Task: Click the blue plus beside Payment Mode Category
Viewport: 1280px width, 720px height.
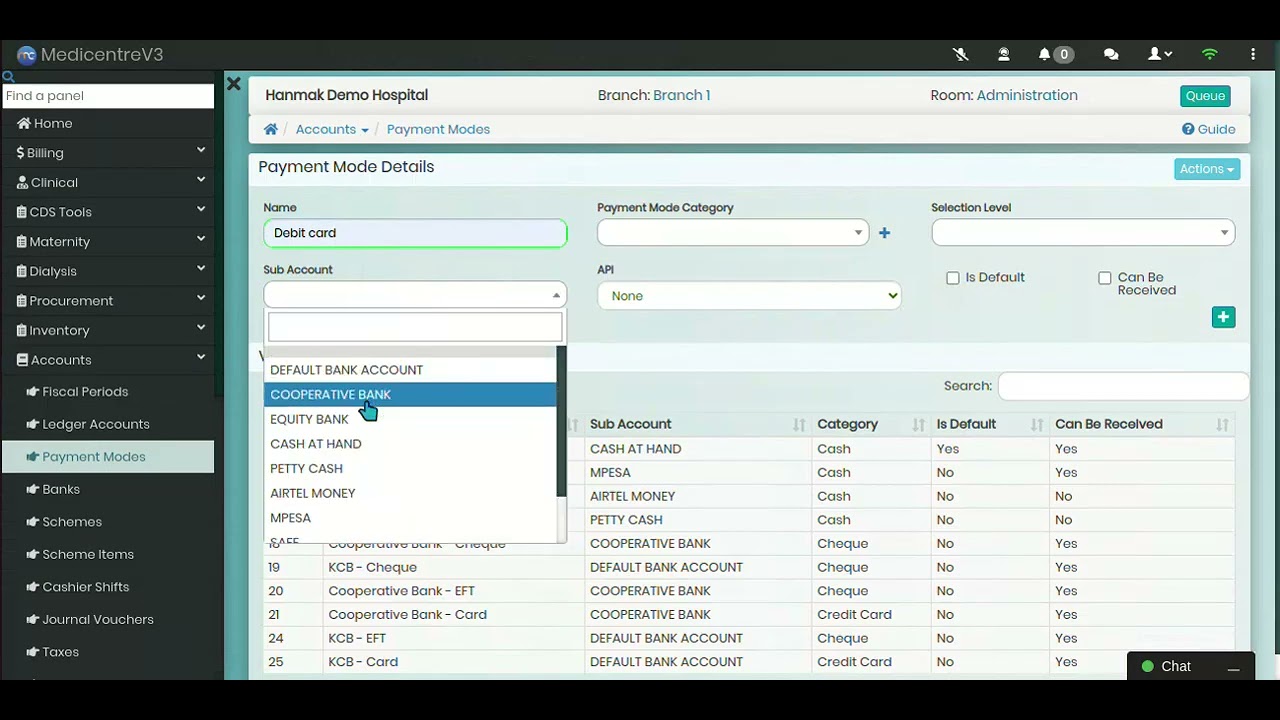Action: coord(884,233)
